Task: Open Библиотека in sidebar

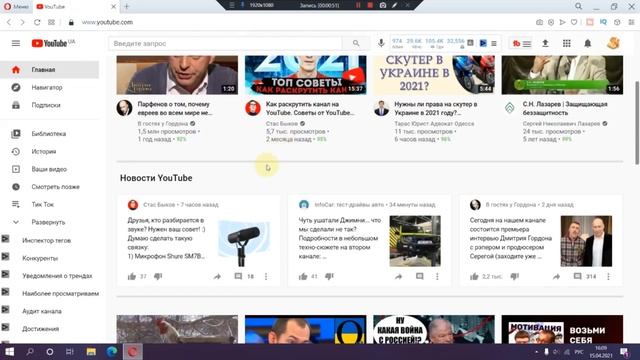Action: (49, 134)
